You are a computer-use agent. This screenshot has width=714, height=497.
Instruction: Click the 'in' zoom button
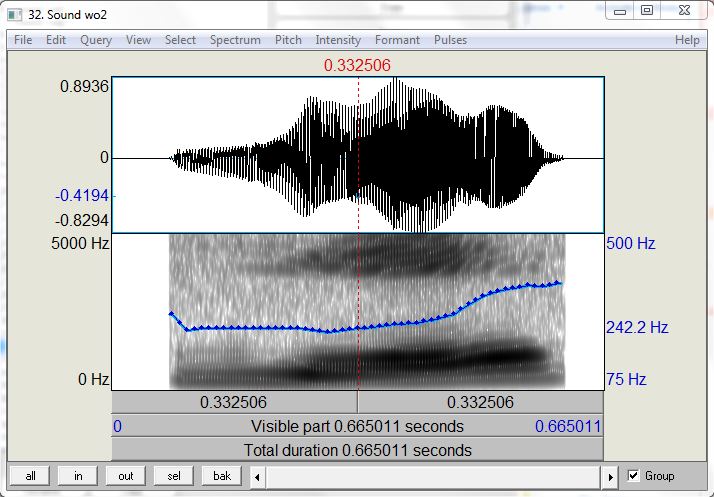click(x=78, y=476)
